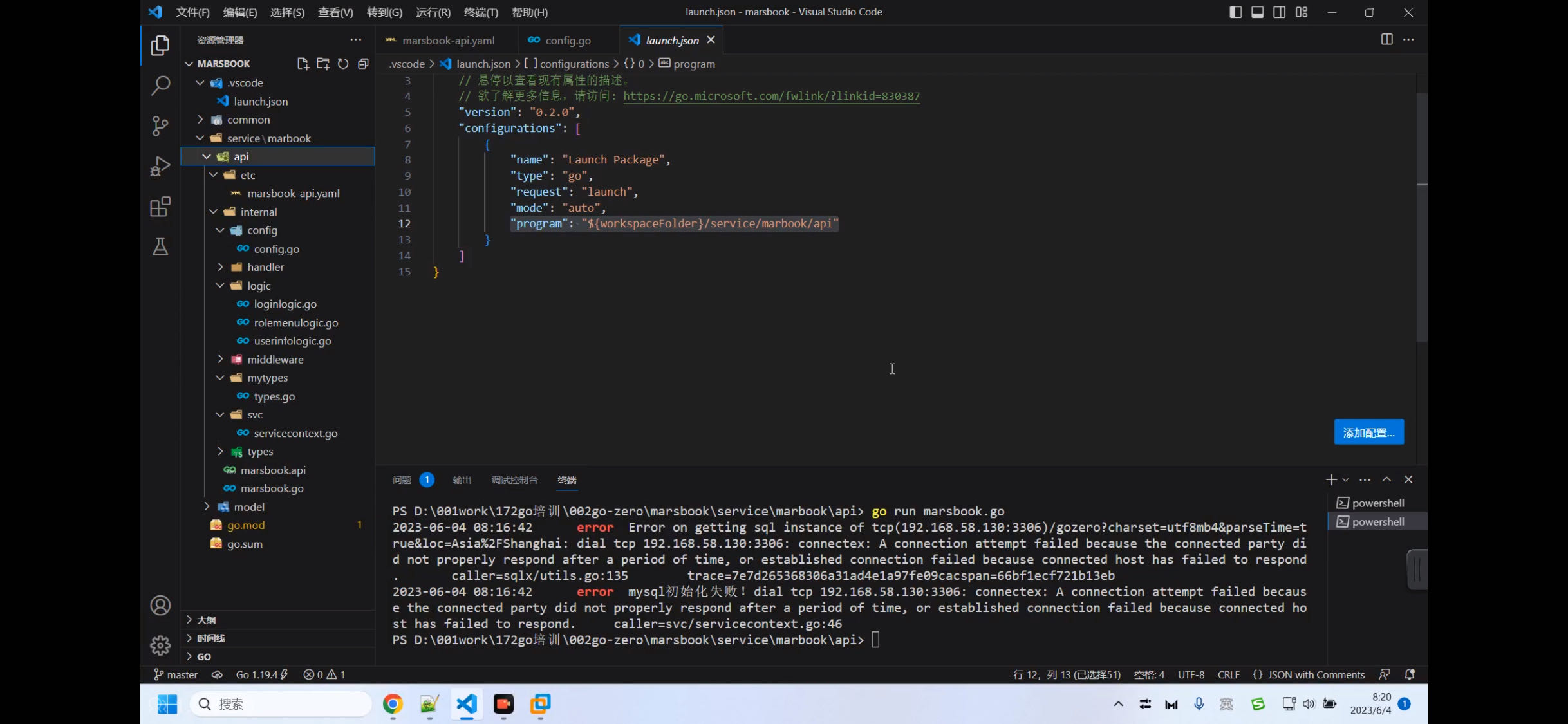Click the Windows taskbar search box
The image size is (1568, 724).
point(281,704)
